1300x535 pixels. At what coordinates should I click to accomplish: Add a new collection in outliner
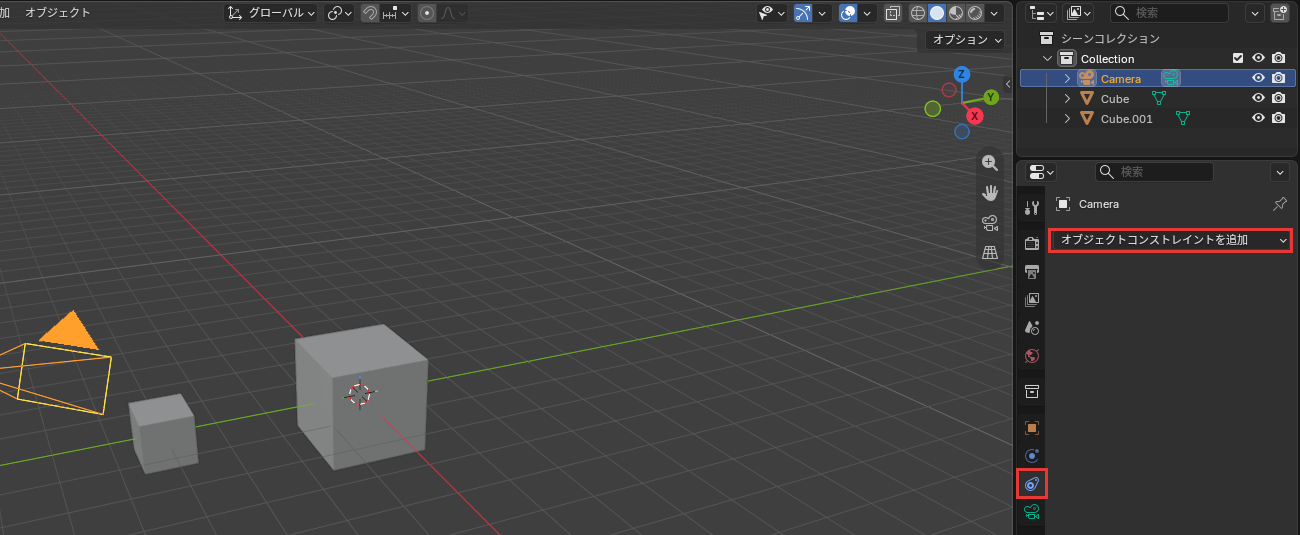(1279, 13)
